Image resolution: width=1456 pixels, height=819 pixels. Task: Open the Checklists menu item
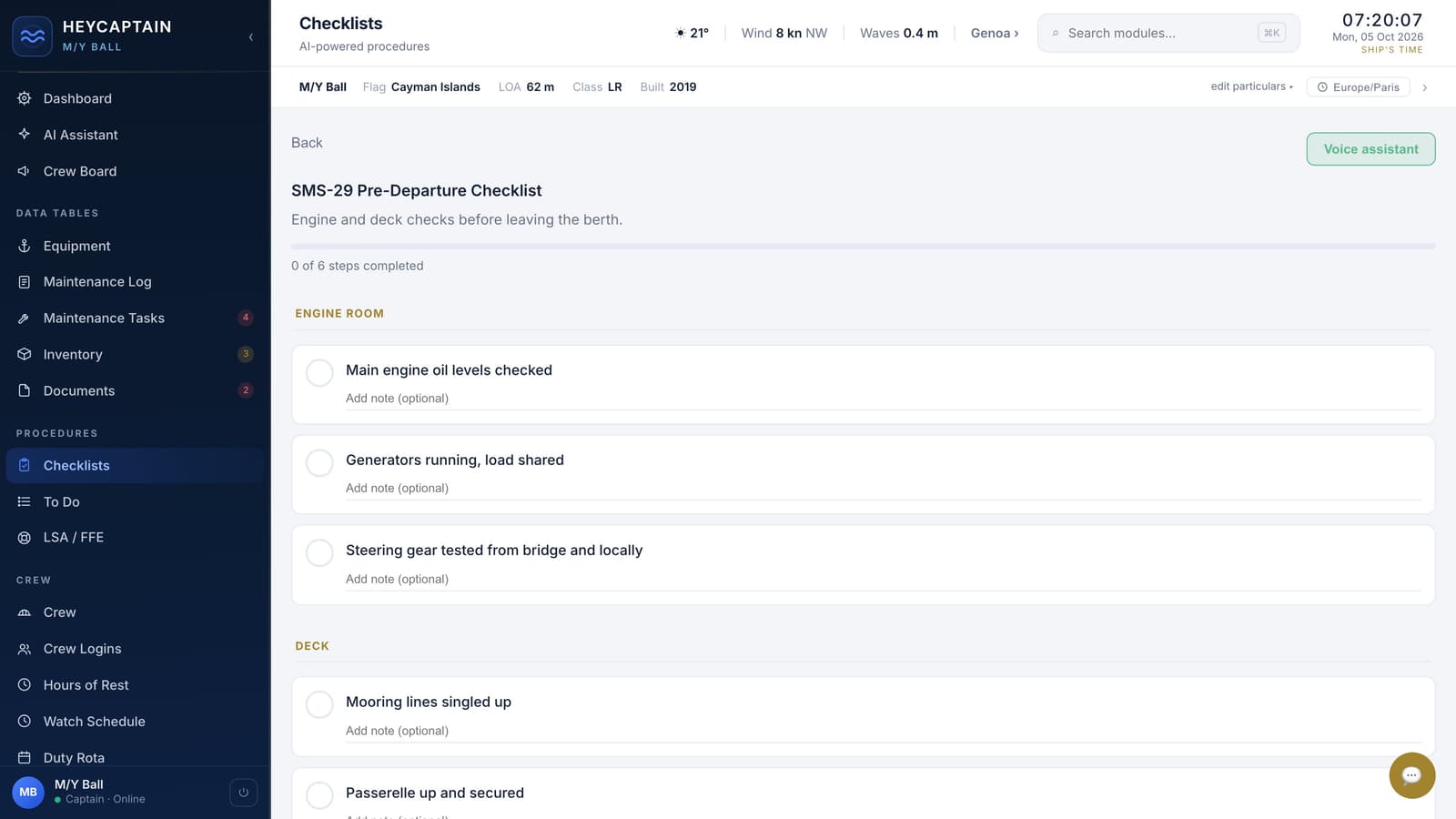coord(135,466)
